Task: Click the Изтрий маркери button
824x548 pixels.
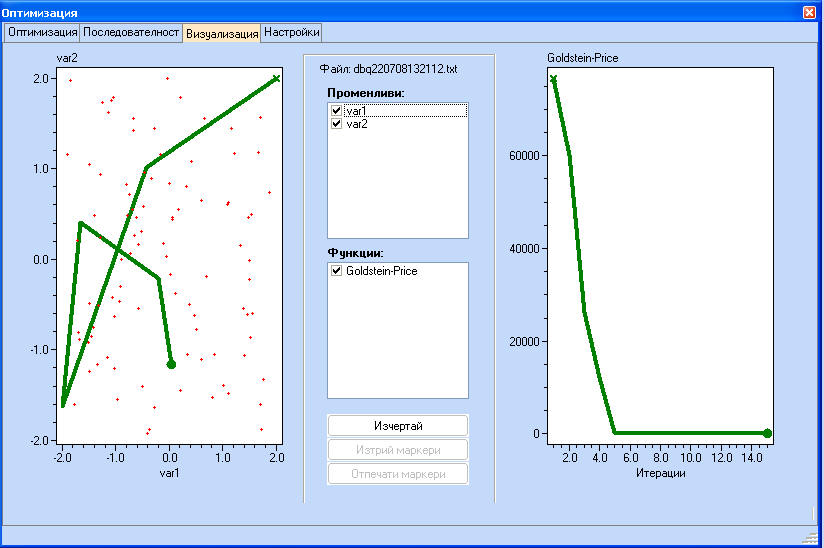Action: pos(397,450)
